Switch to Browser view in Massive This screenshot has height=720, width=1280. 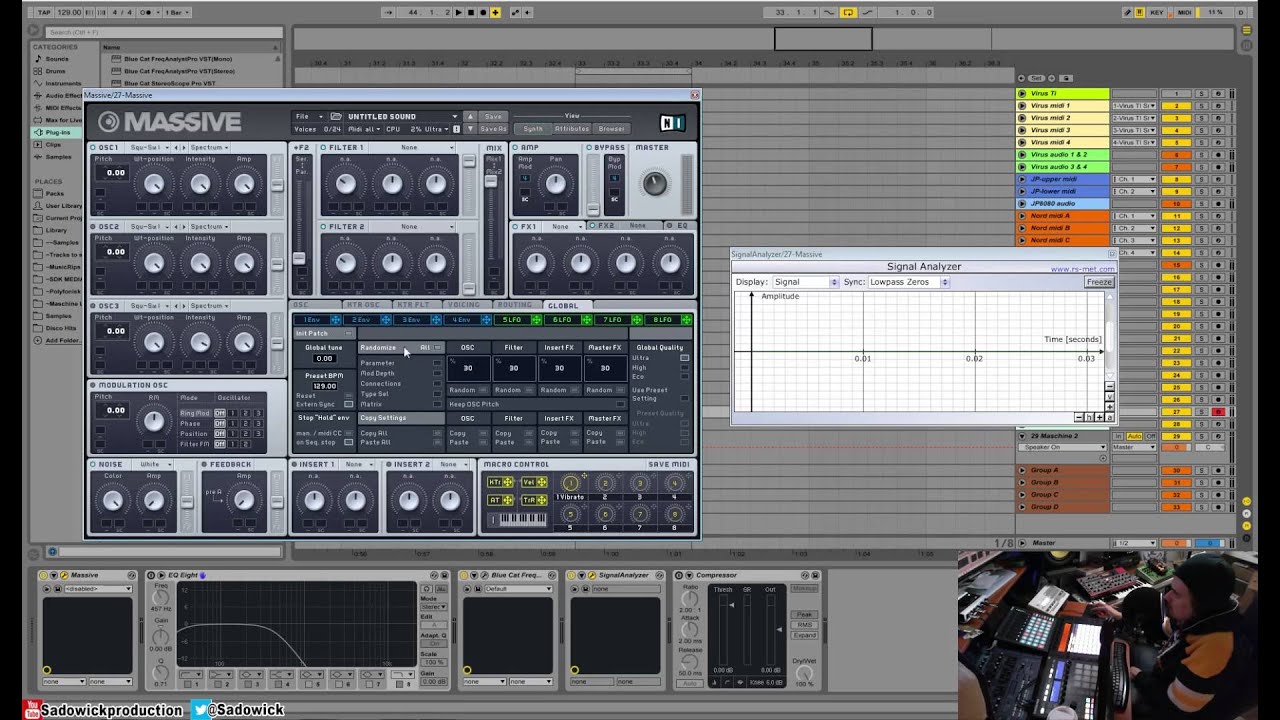611,128
